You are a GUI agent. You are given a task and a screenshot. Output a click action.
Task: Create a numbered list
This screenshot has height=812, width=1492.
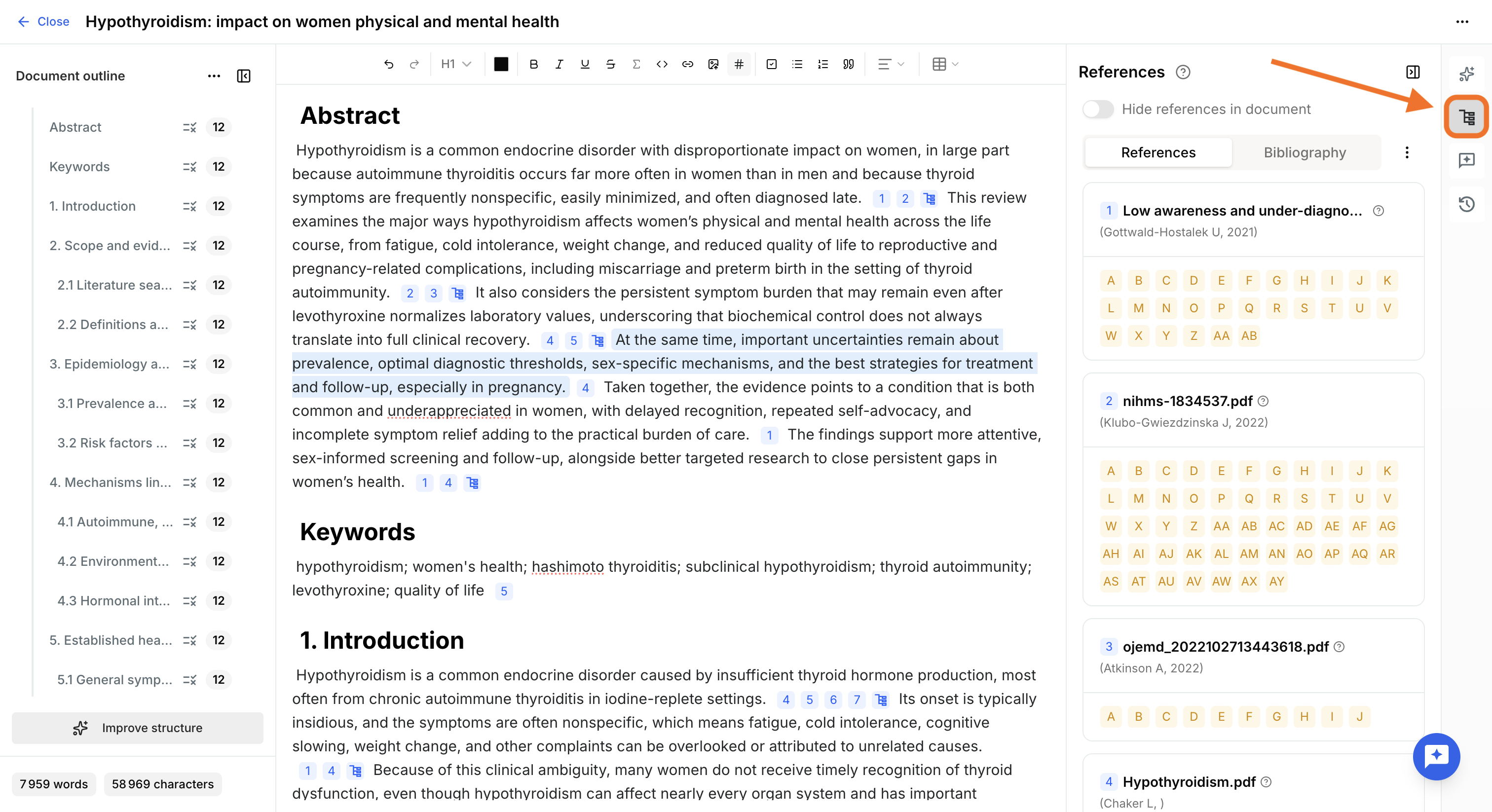tap(822, 64)
